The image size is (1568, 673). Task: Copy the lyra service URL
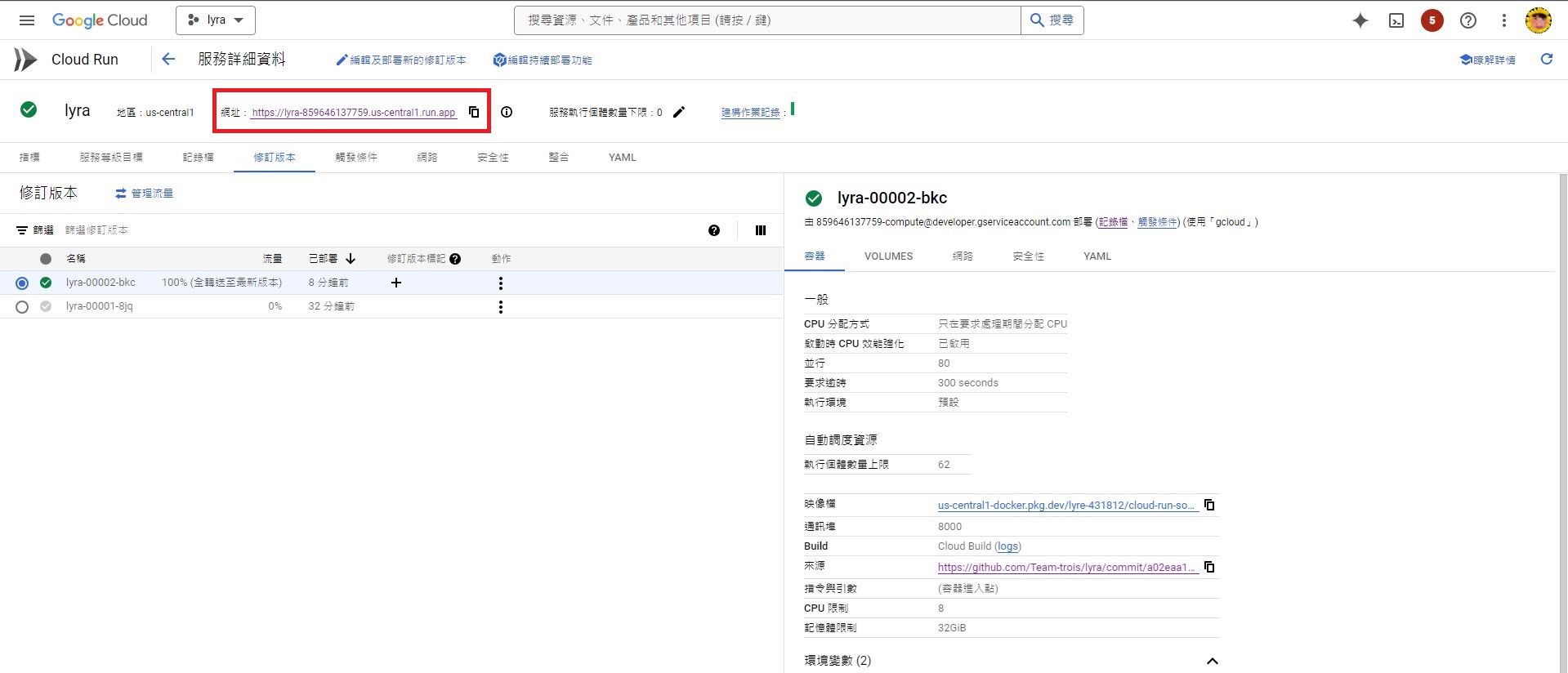click(474, 112)
